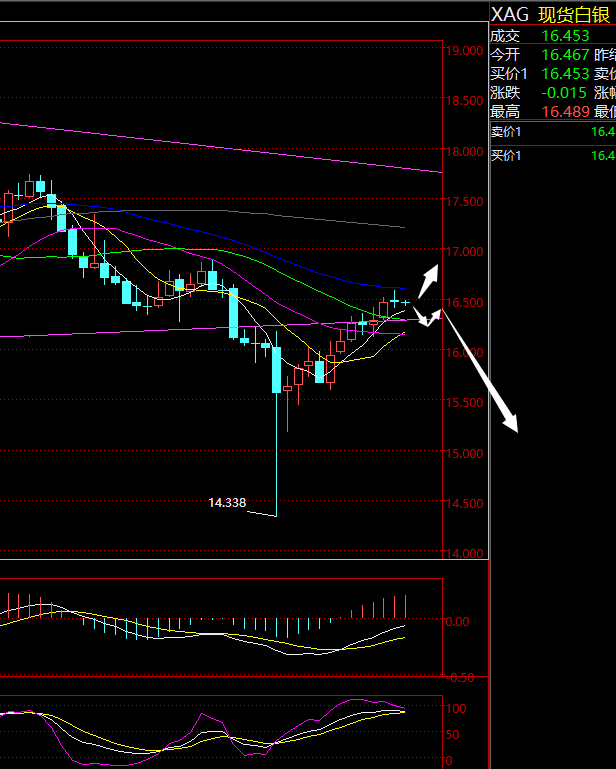This screenshot has height=769, width=616.
Task: Click the large 买价1 label beside 16.453
Action: pos(509,74)
